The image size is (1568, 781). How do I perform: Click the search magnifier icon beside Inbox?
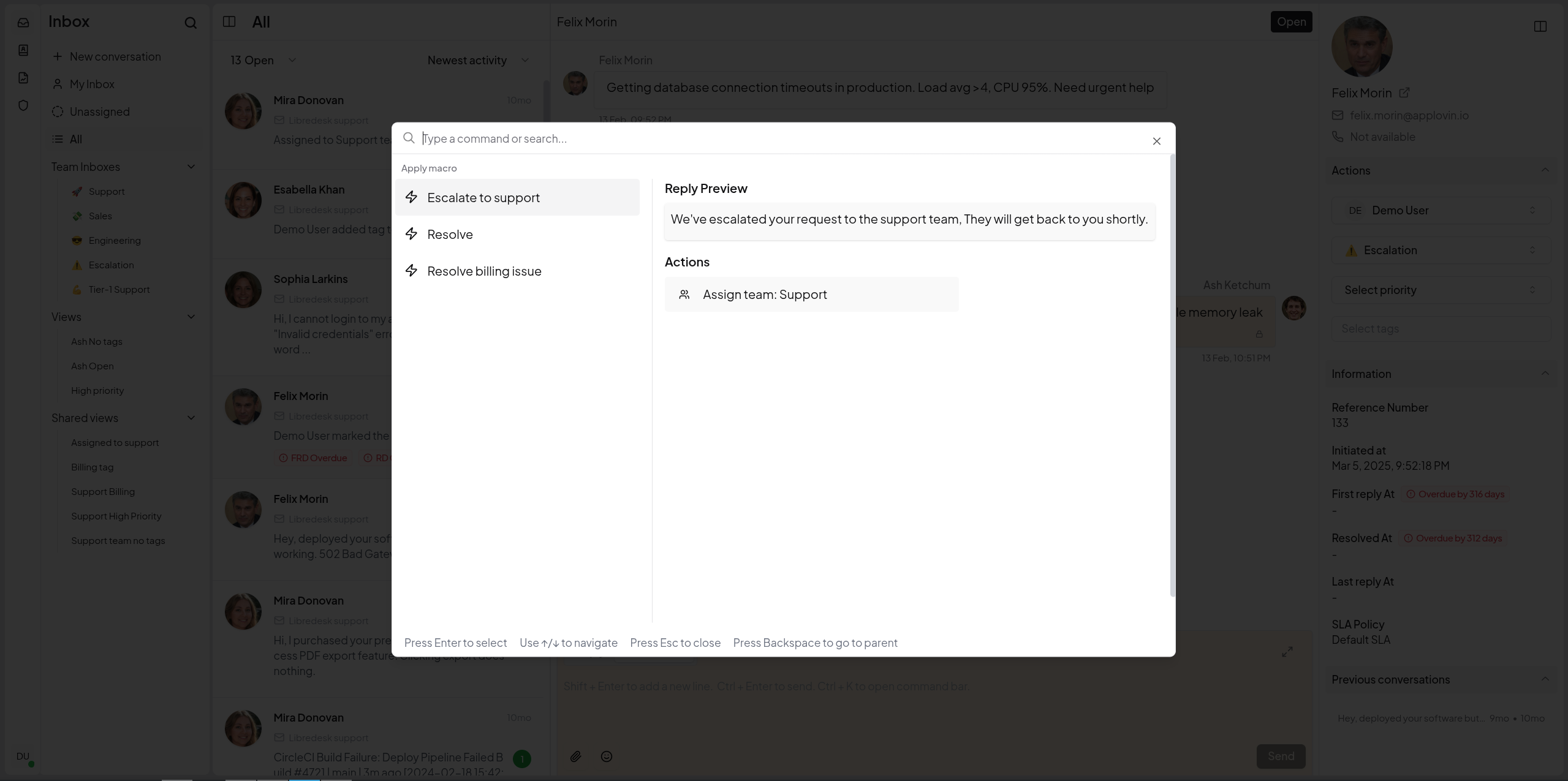click(x=191, y=23)
